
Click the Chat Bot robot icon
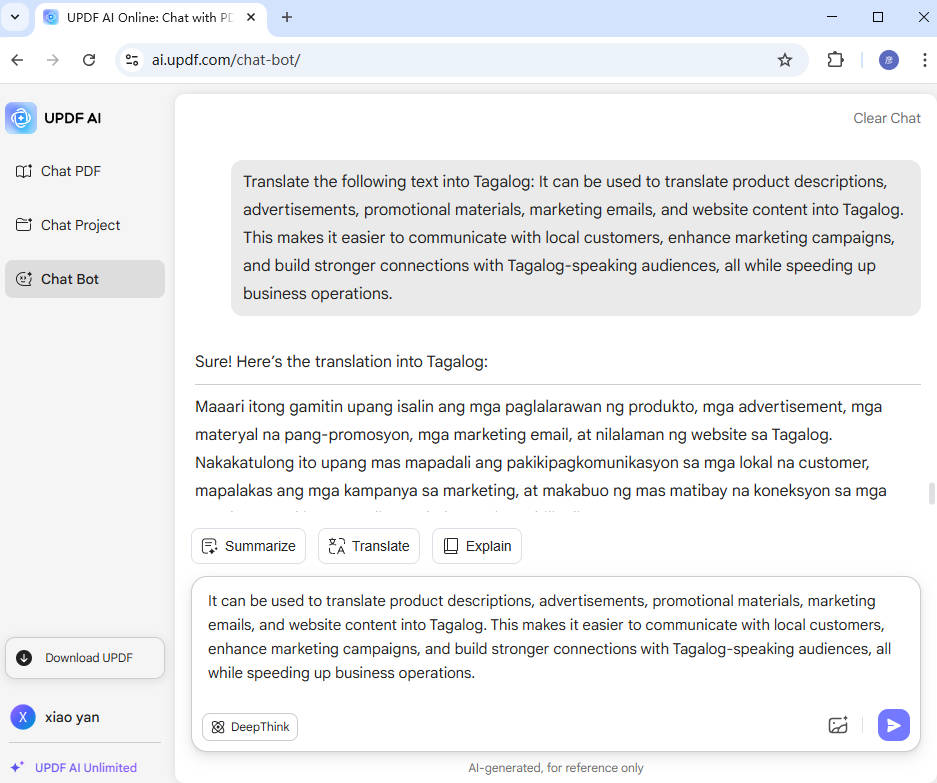tap(24, 279)
